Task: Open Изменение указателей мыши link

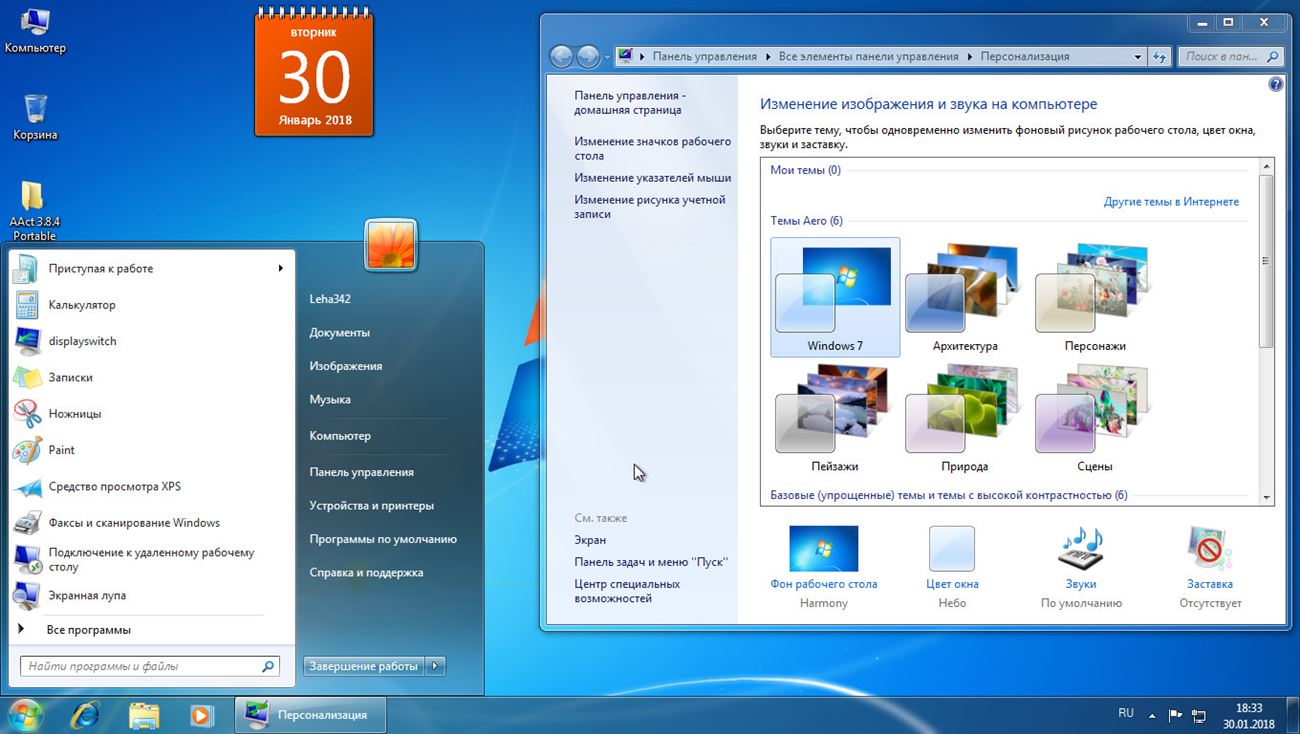Action: pyautogui.click(x=653, y=178)
